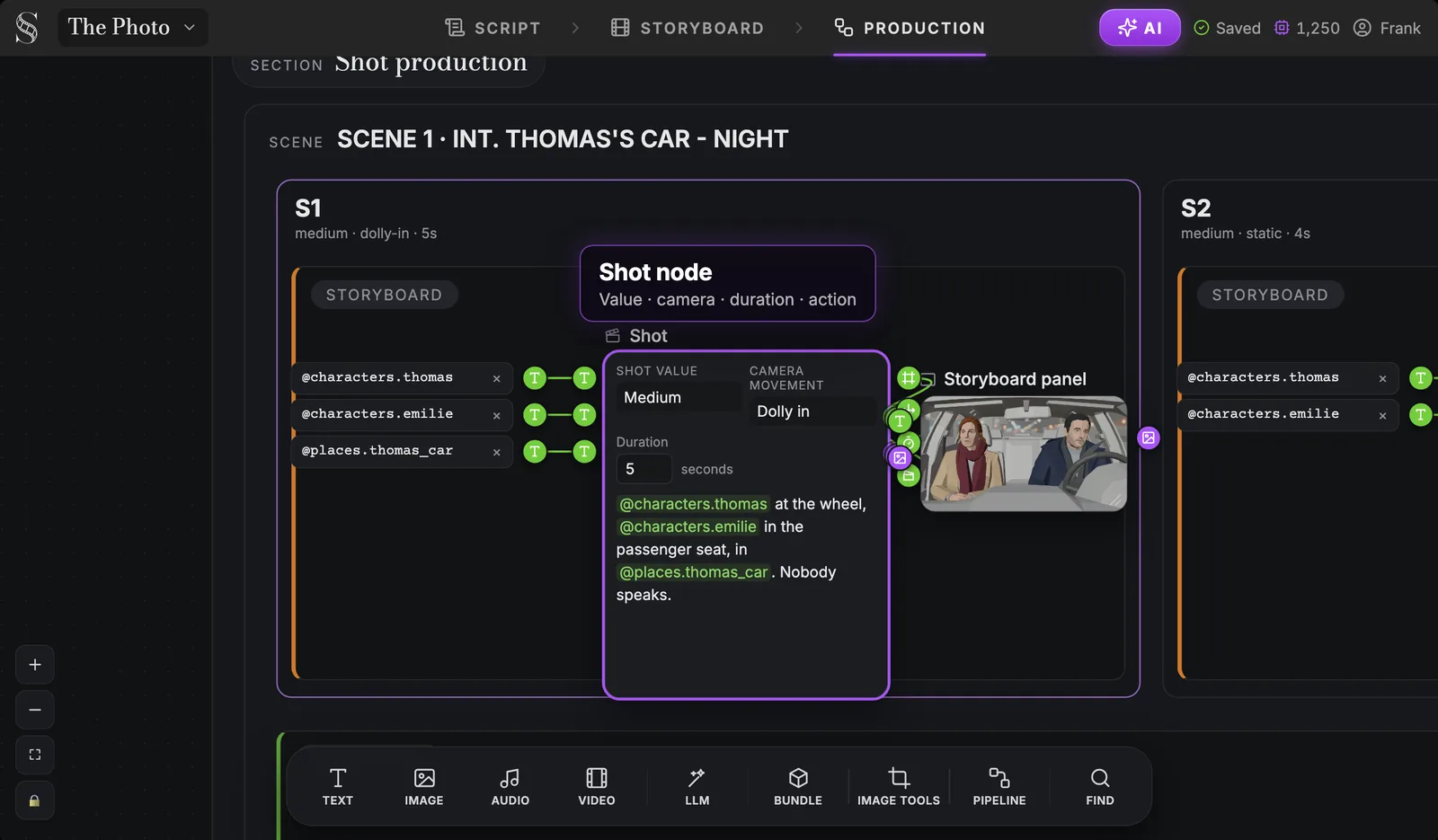Click the S1 STORYBOARD pill label
The height and width of the screenshot is (840, 1438).
tap(384, 295)
